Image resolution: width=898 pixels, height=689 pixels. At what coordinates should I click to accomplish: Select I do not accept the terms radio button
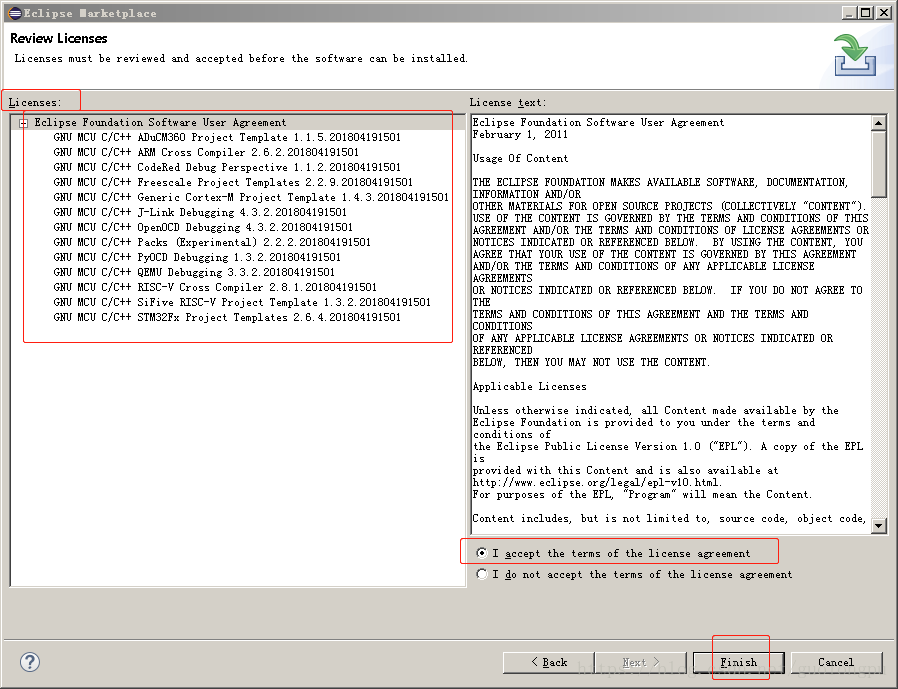482,574
